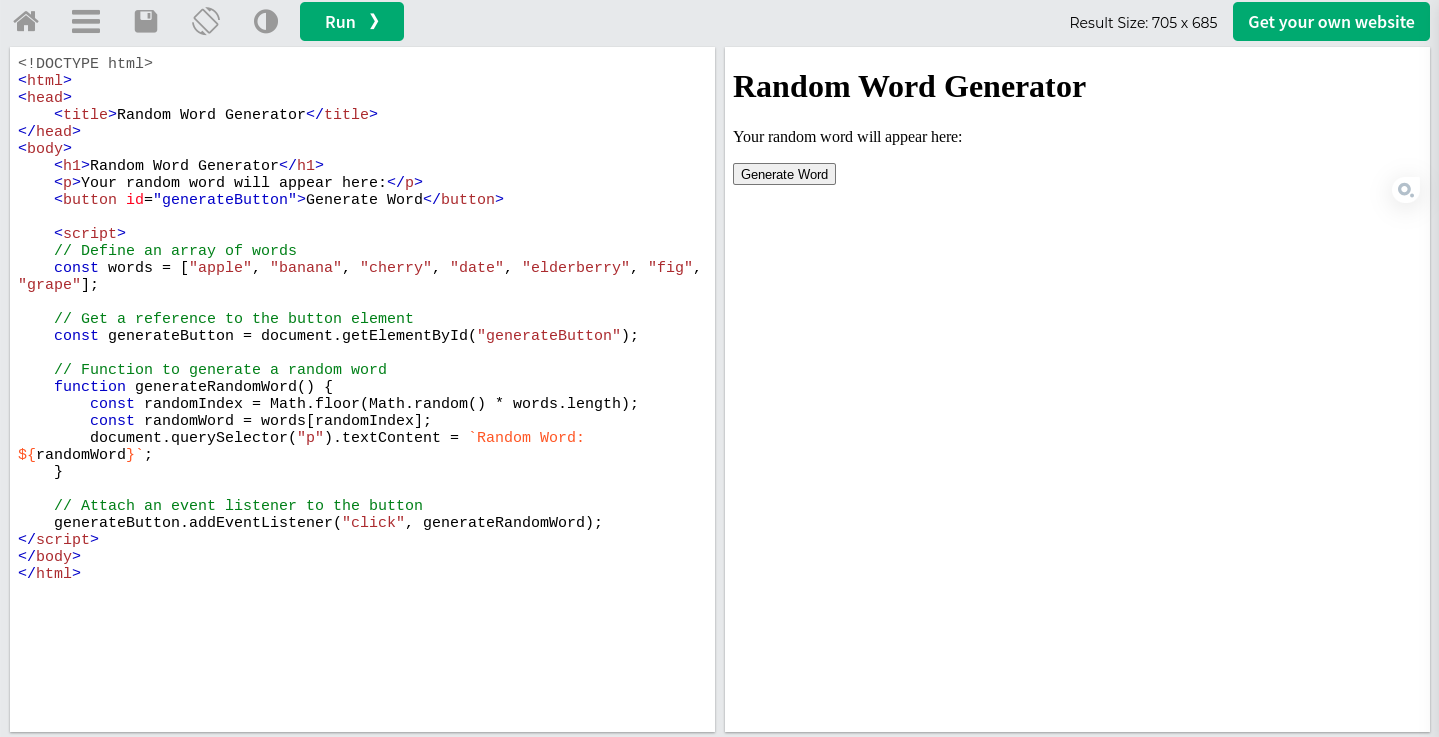Image resolution: width=1439 pixels, height=737 pixels.
Task: Expand the menu with the three-line icon
Action: (x=85, y=21)
